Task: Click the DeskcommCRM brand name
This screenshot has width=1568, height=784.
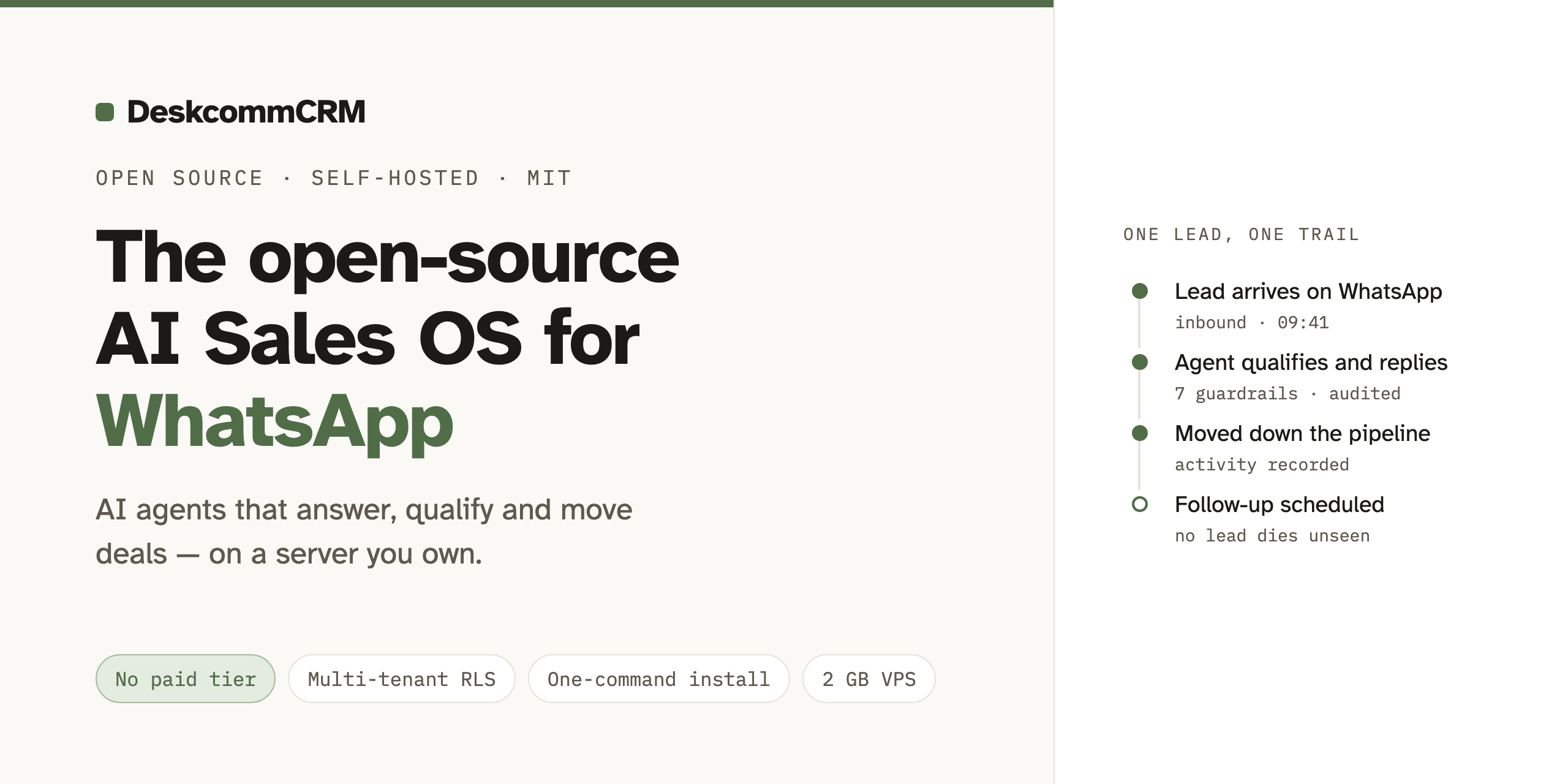Action: [x=246, y=112]
